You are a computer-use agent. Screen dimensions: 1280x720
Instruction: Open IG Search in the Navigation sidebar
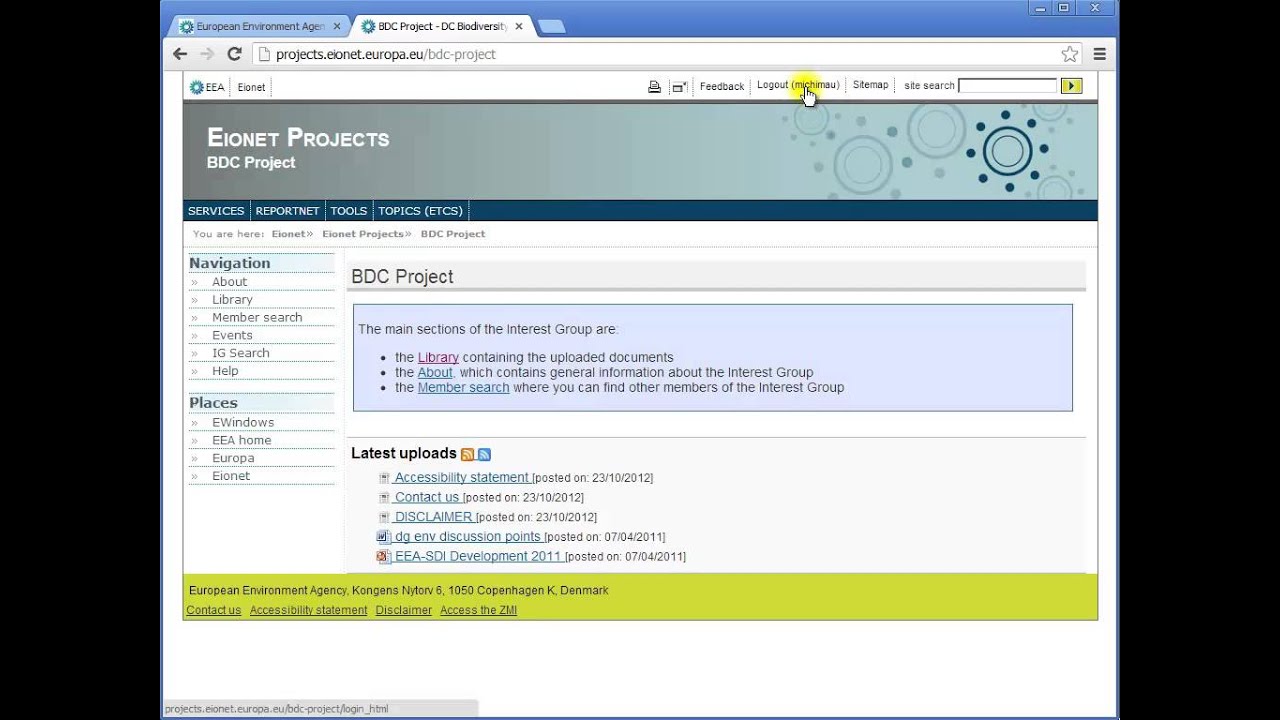coord(241,353)
